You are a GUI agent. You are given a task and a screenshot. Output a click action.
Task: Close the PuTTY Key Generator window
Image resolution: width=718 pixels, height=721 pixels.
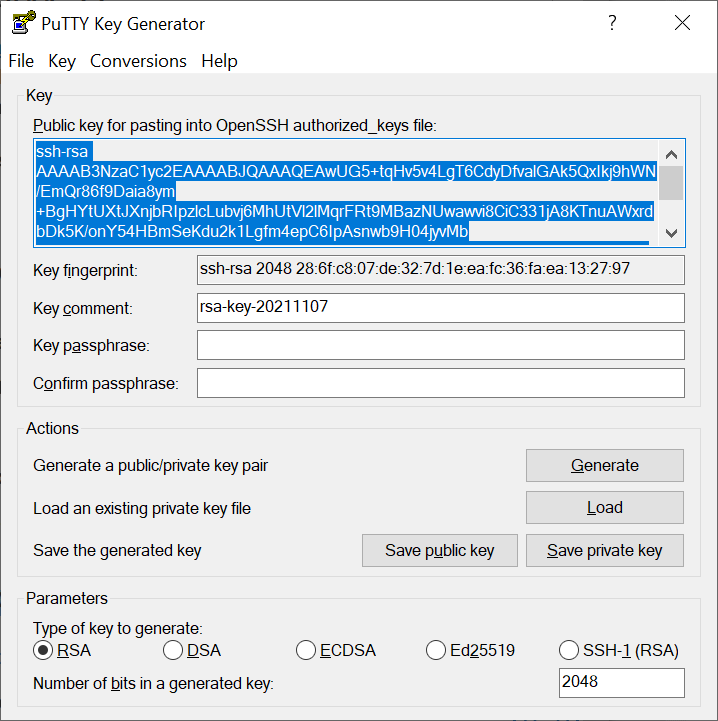tap(682, 23)
